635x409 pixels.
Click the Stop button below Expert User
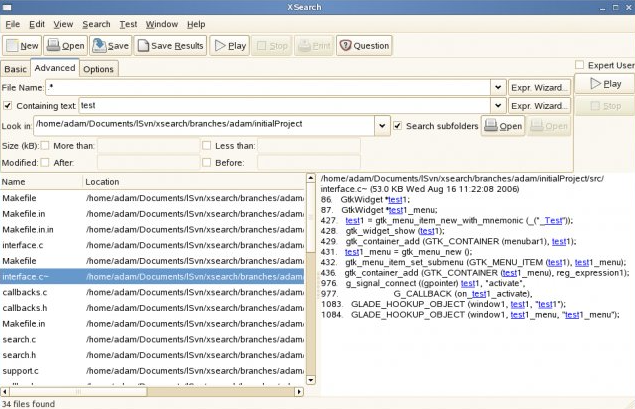pos(605,106)
